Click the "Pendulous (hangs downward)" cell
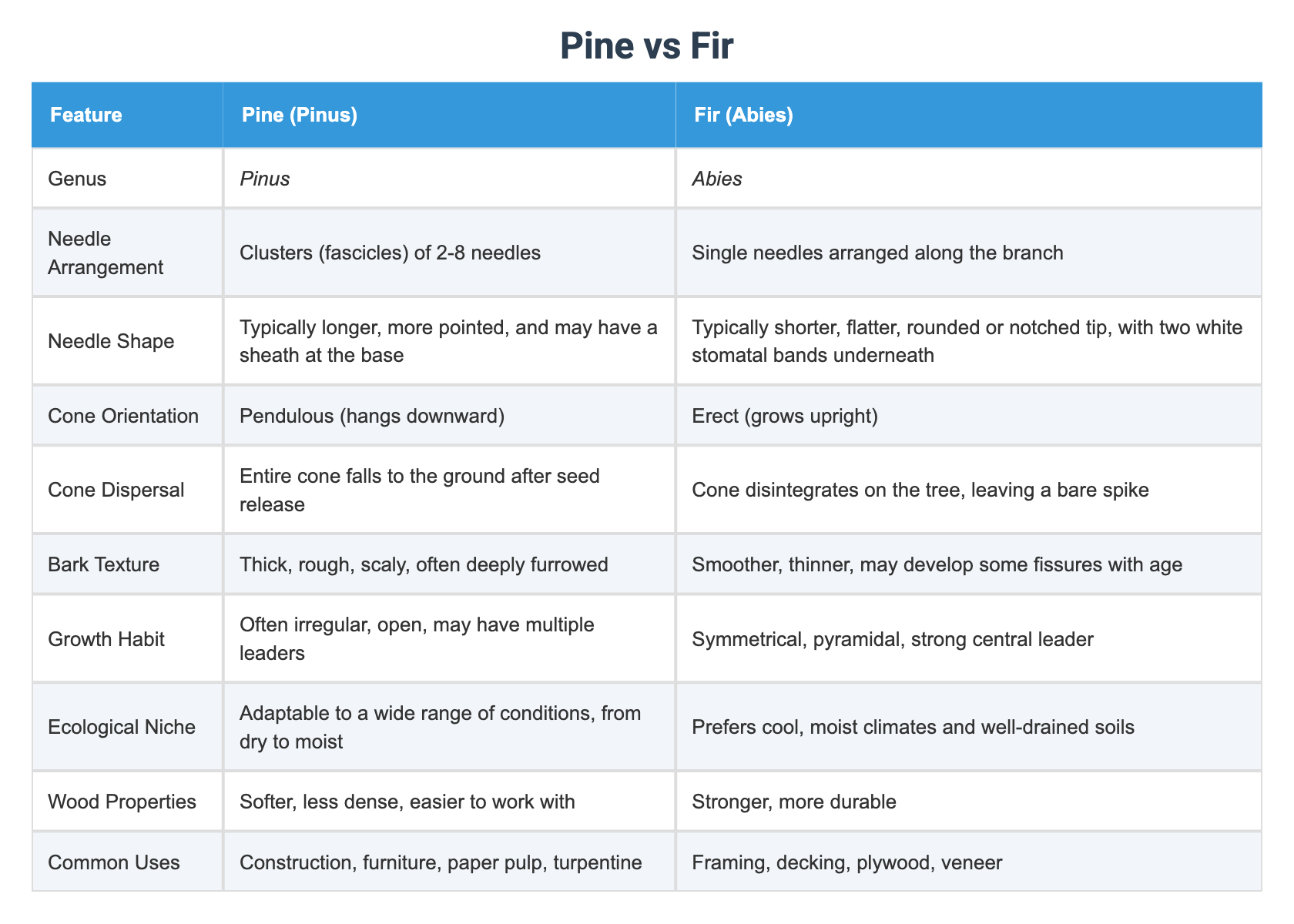This screenshot has width=1294, height=924. [x=372, y=416]
